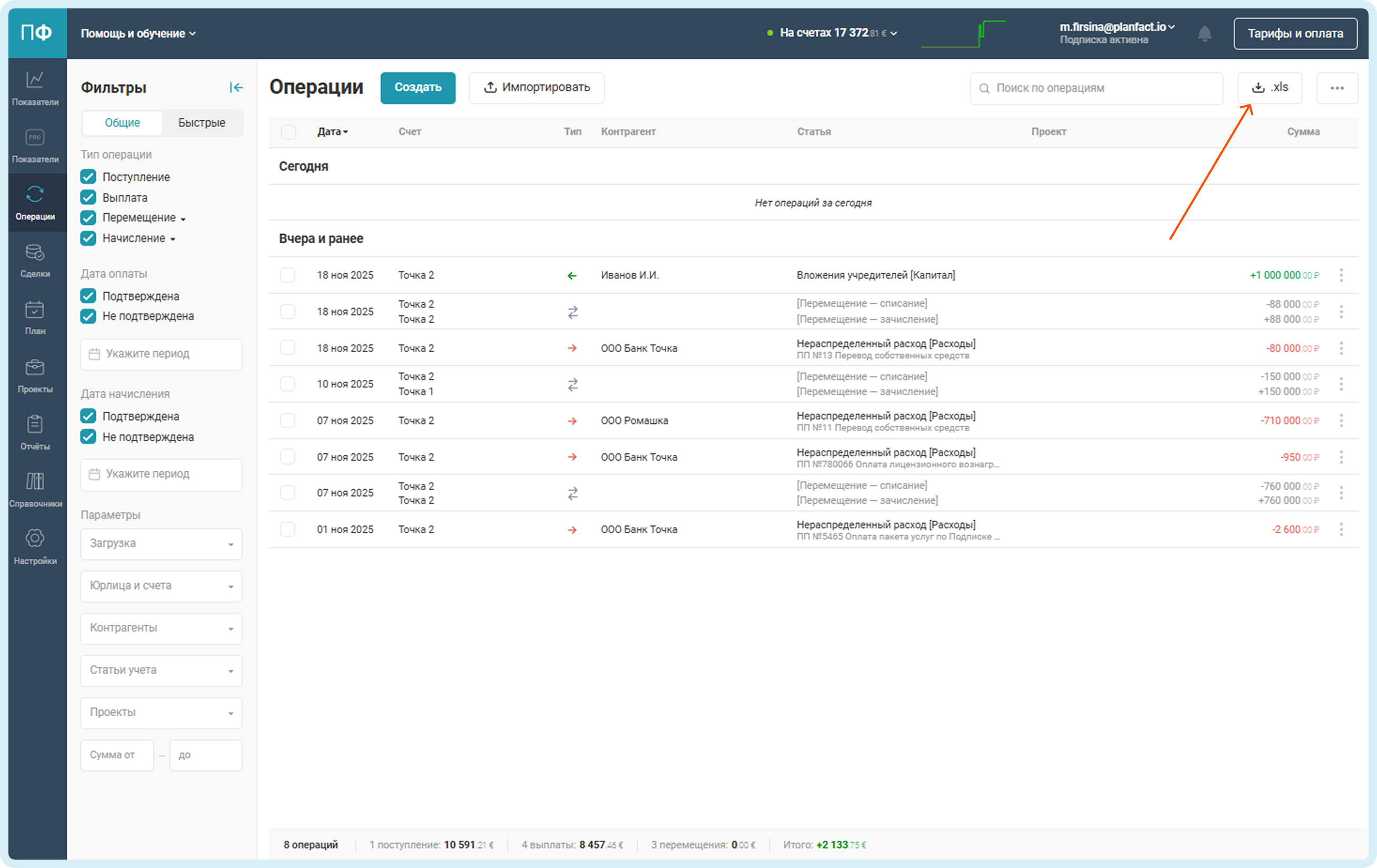
Task: Collapse the filters panel arrow
Action: point(235,88)
